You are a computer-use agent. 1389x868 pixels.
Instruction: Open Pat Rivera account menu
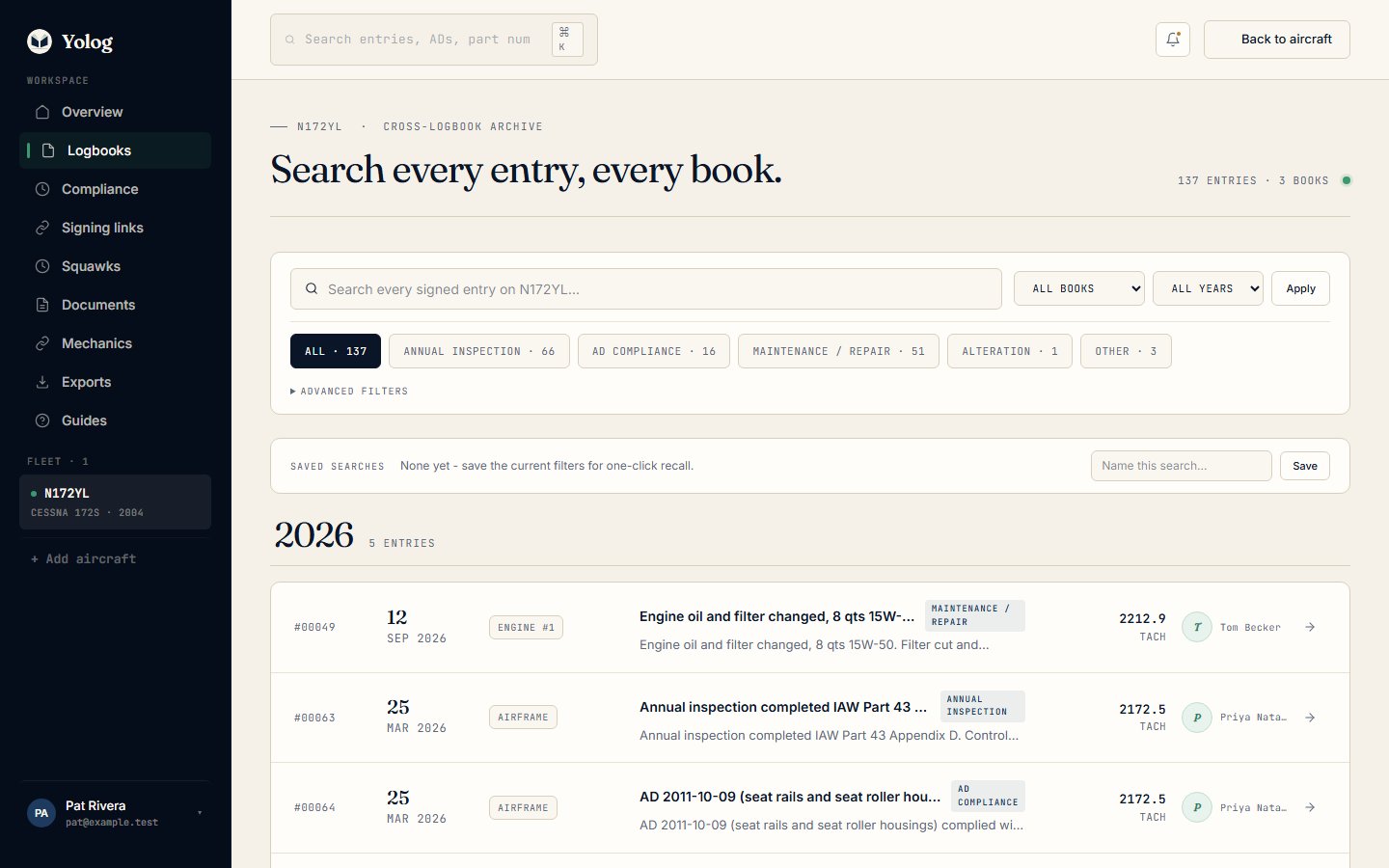pyautogui.click(x=116, y=813)
